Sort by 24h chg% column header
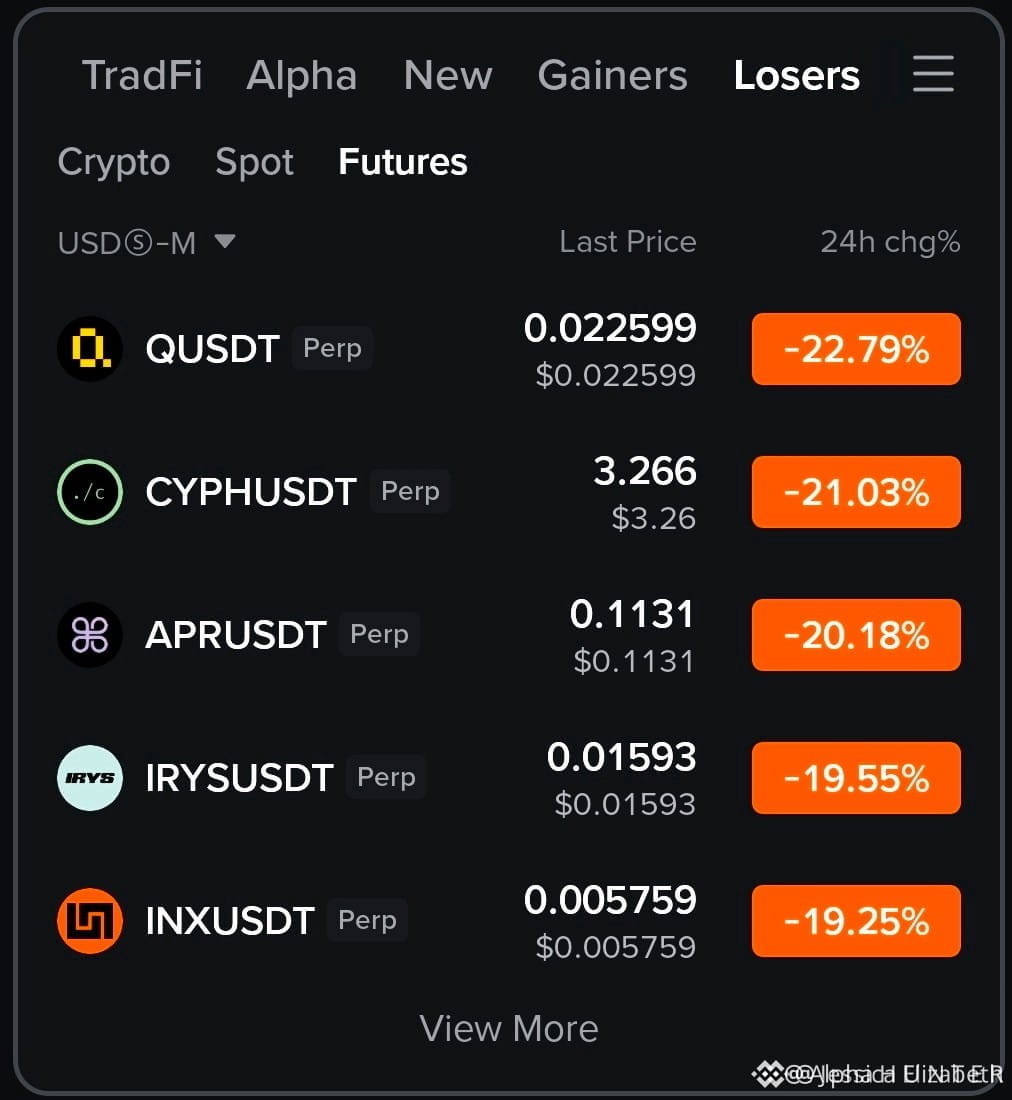Screen dimensions: 1012x1100 coord(890,242)
